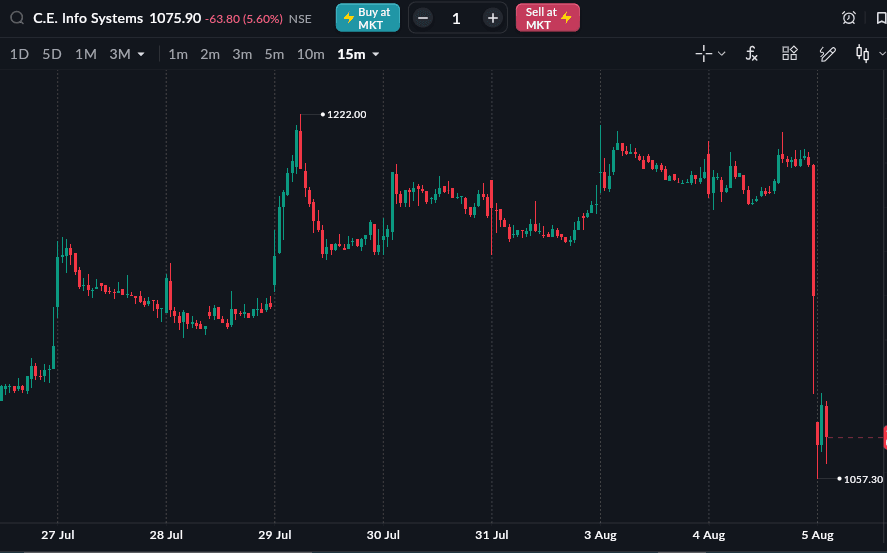Click the candlestick chart type icon
This screenshot has width=887, height=553.
[x=863, y=54]
